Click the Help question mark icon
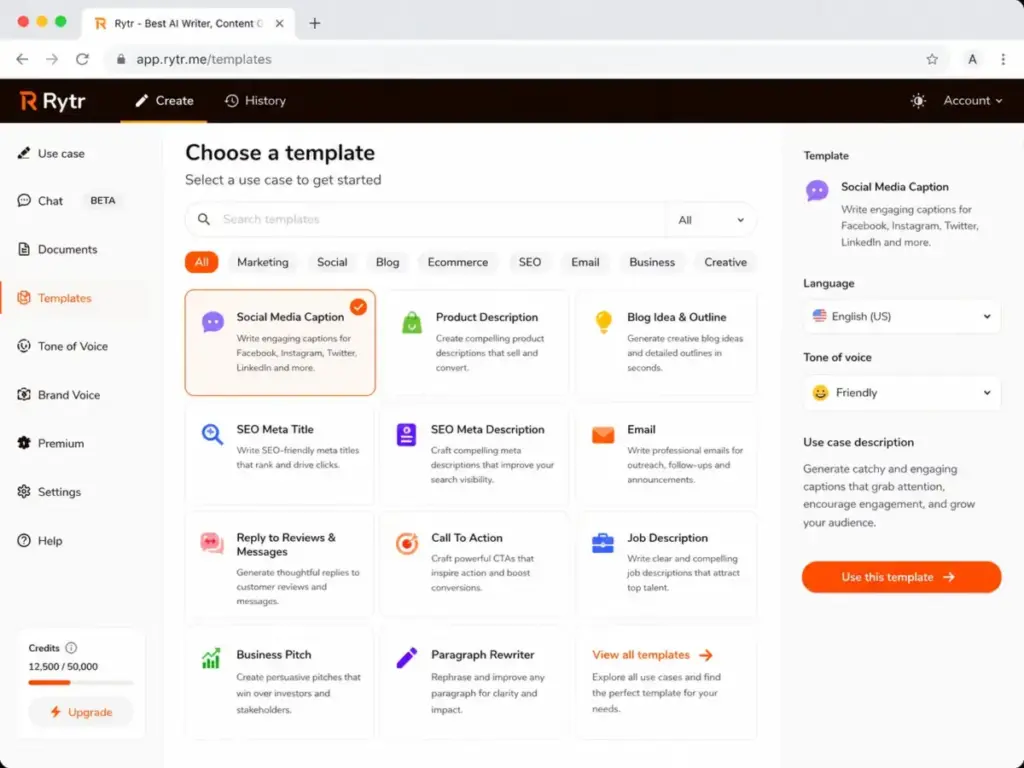1024x768 pixels. 24,540
